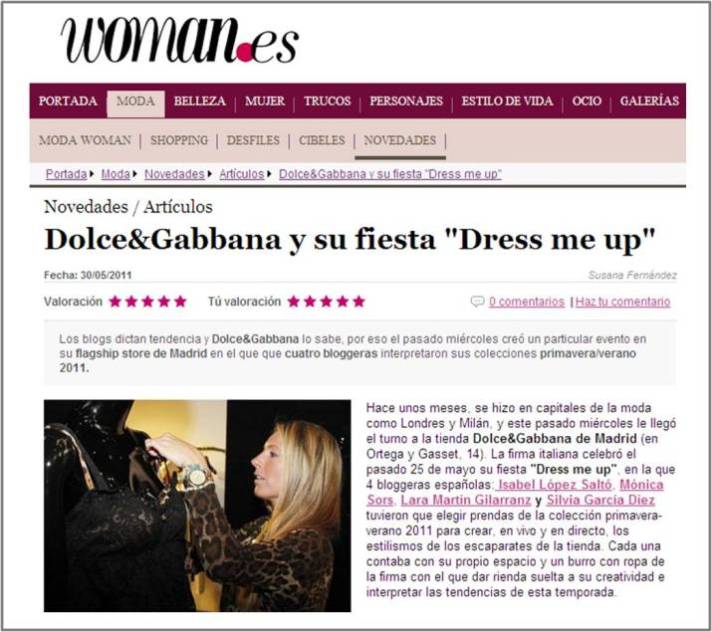Screen dimensions: 712x632
Task: Rate five stars in Tú valoración
Action: (x=359, y=301)
